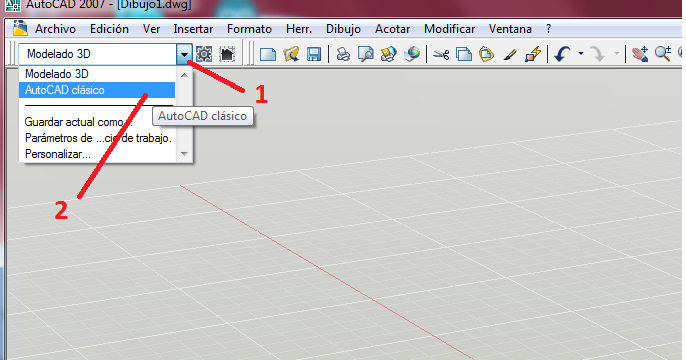Image resolution: width=686 pixels, height=360 pixels.
Task: Select the Match Properties brush icon
Action: click(510, 54)
